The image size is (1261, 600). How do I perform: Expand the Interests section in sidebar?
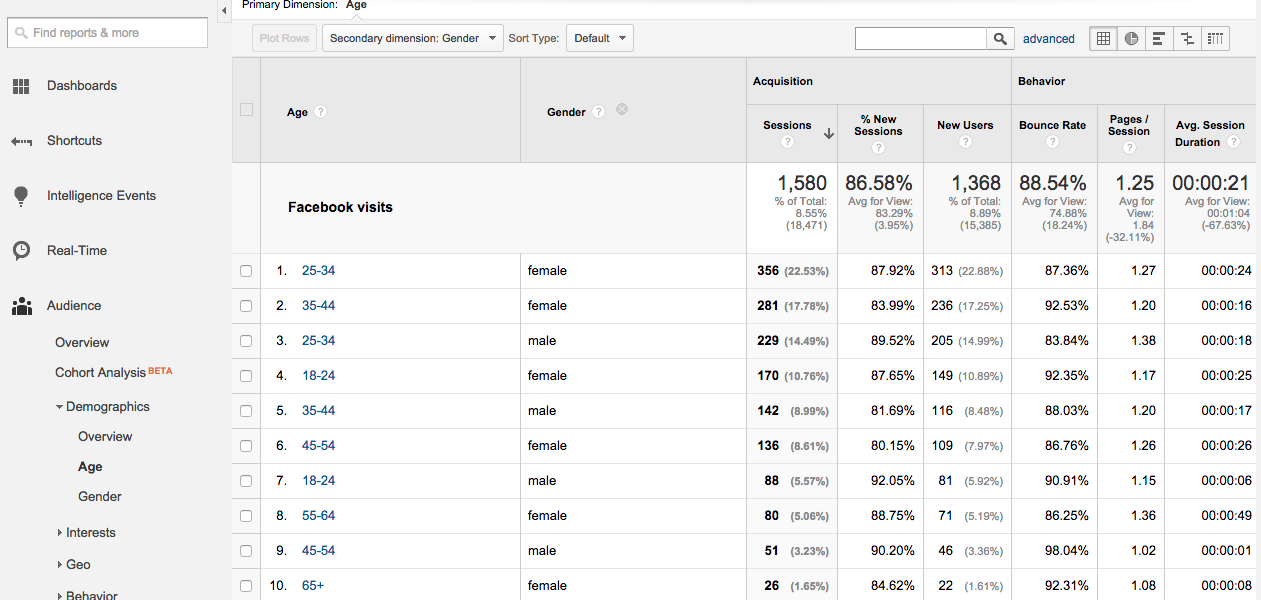click(90, 533)
